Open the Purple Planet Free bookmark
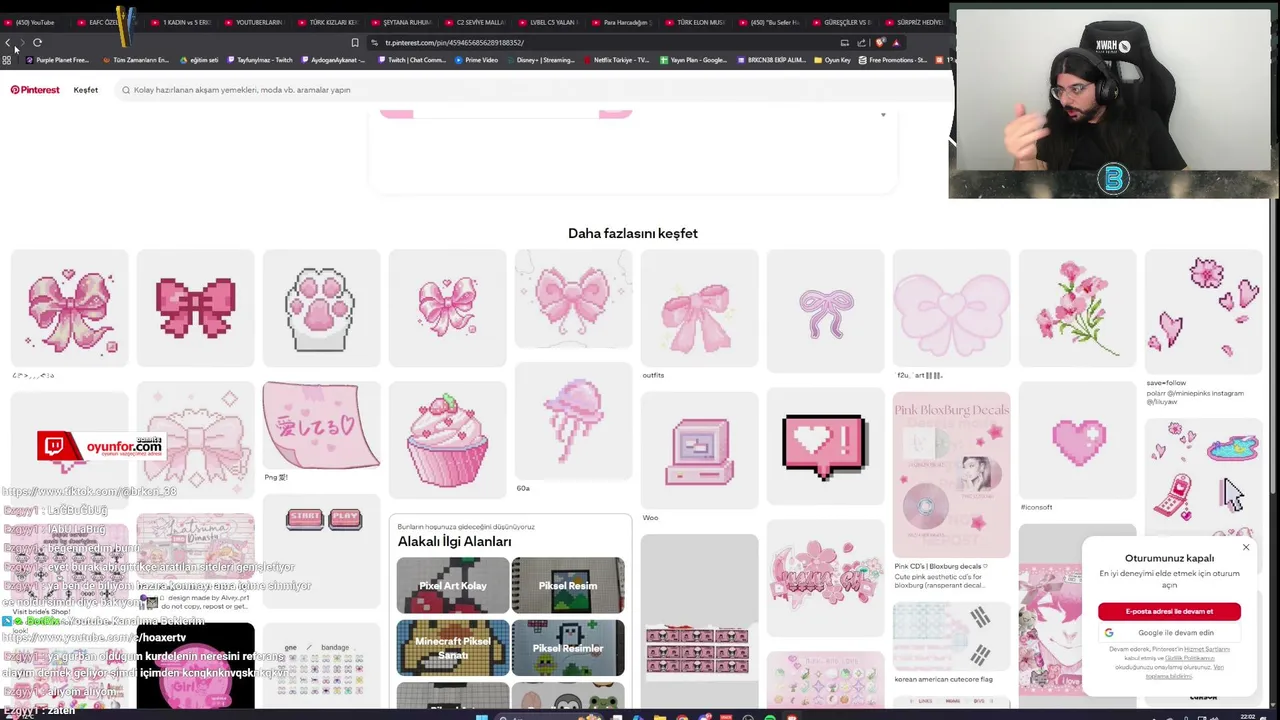The width and height of the screenshot is (1280, 720). click(57, 60)
